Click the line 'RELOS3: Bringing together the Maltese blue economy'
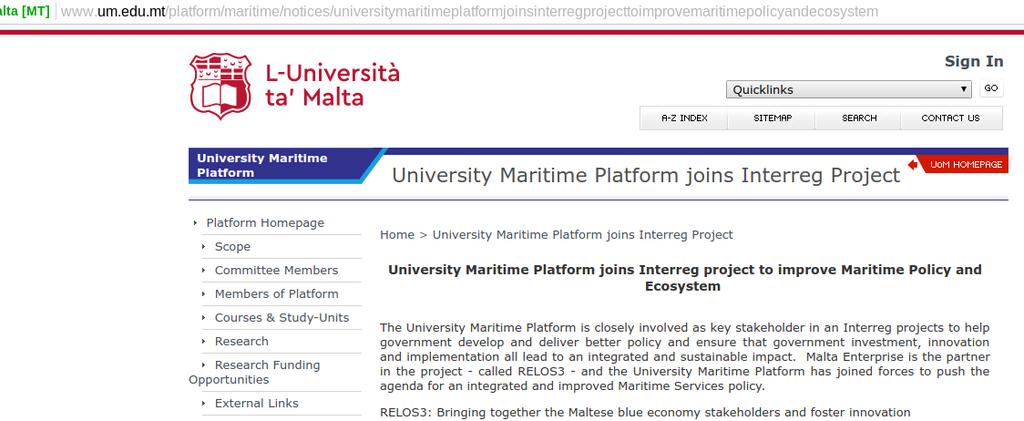The height and width of the screenshot is (421, 1024). click(645, 413)
